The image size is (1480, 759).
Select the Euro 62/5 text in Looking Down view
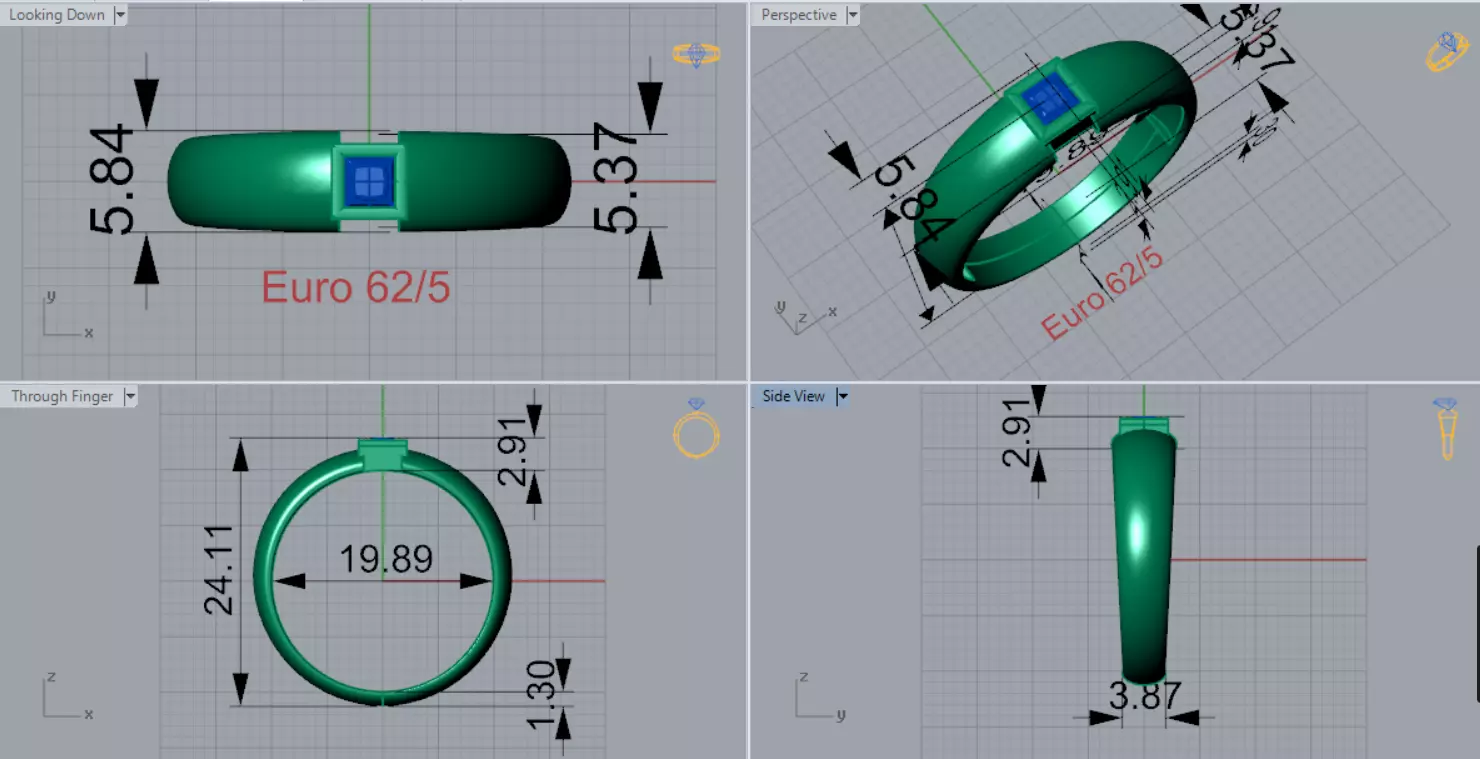[356, 288]
